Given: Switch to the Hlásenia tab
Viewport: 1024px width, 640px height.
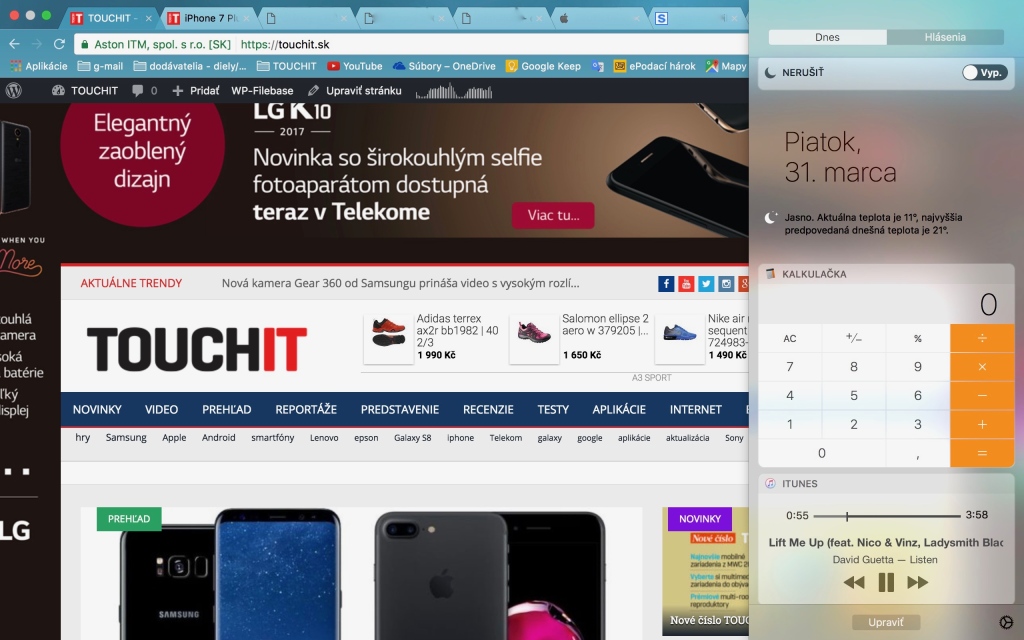Looking at the screenshot, I should (945, 37).
